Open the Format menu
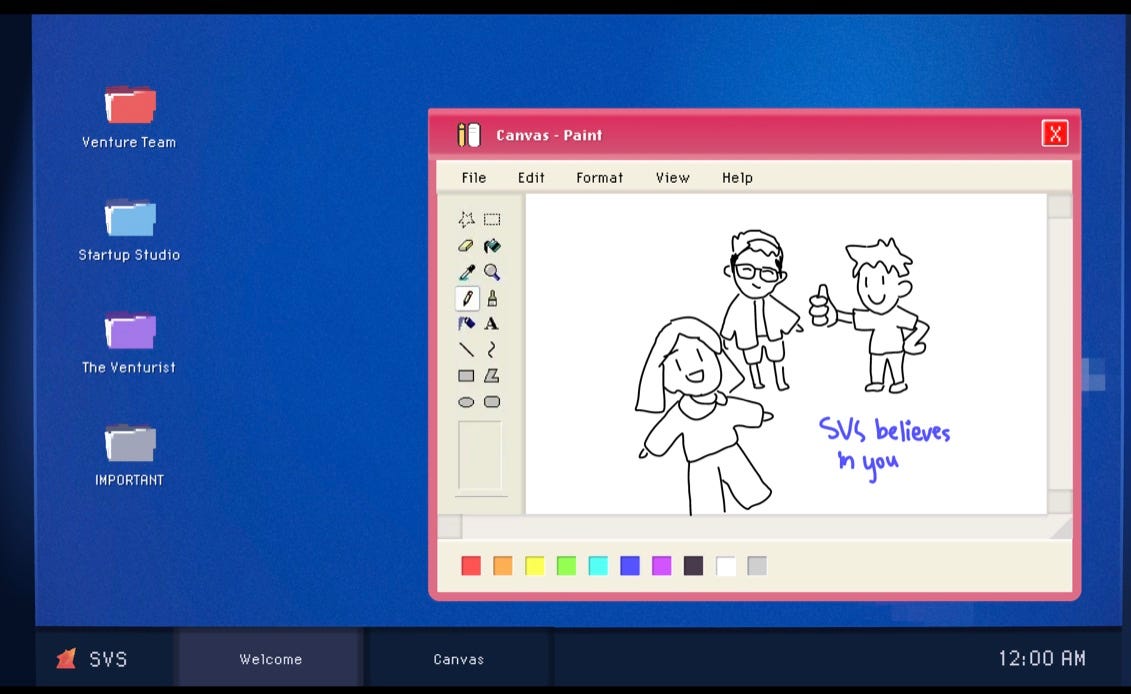Image resolution: width=1131 pixels, height=694 pixels. [x=599, y=177]
